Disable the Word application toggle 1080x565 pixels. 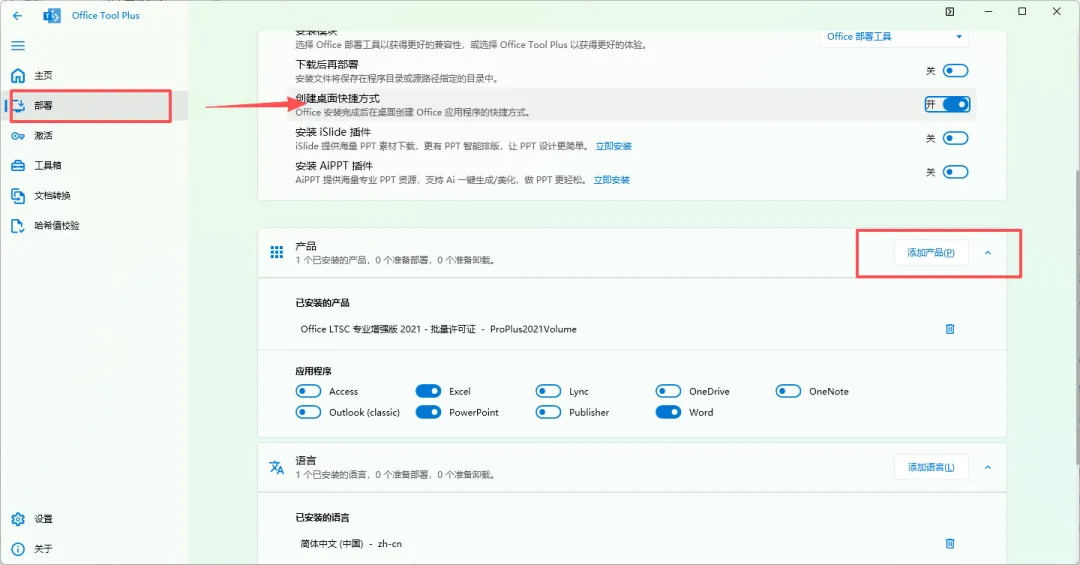pyautogui.click(x=668, y=412)
